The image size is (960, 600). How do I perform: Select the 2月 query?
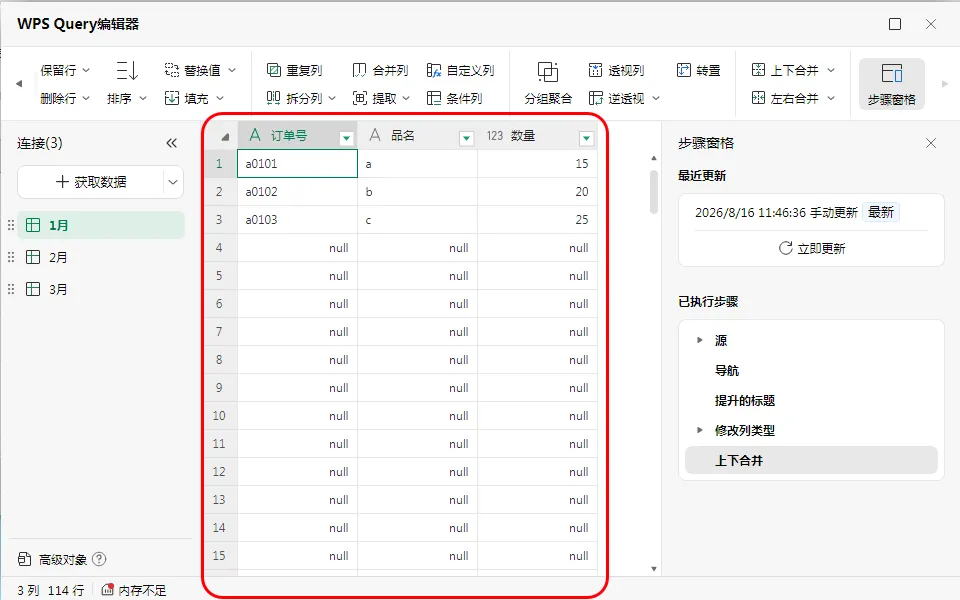coord(101,257)
